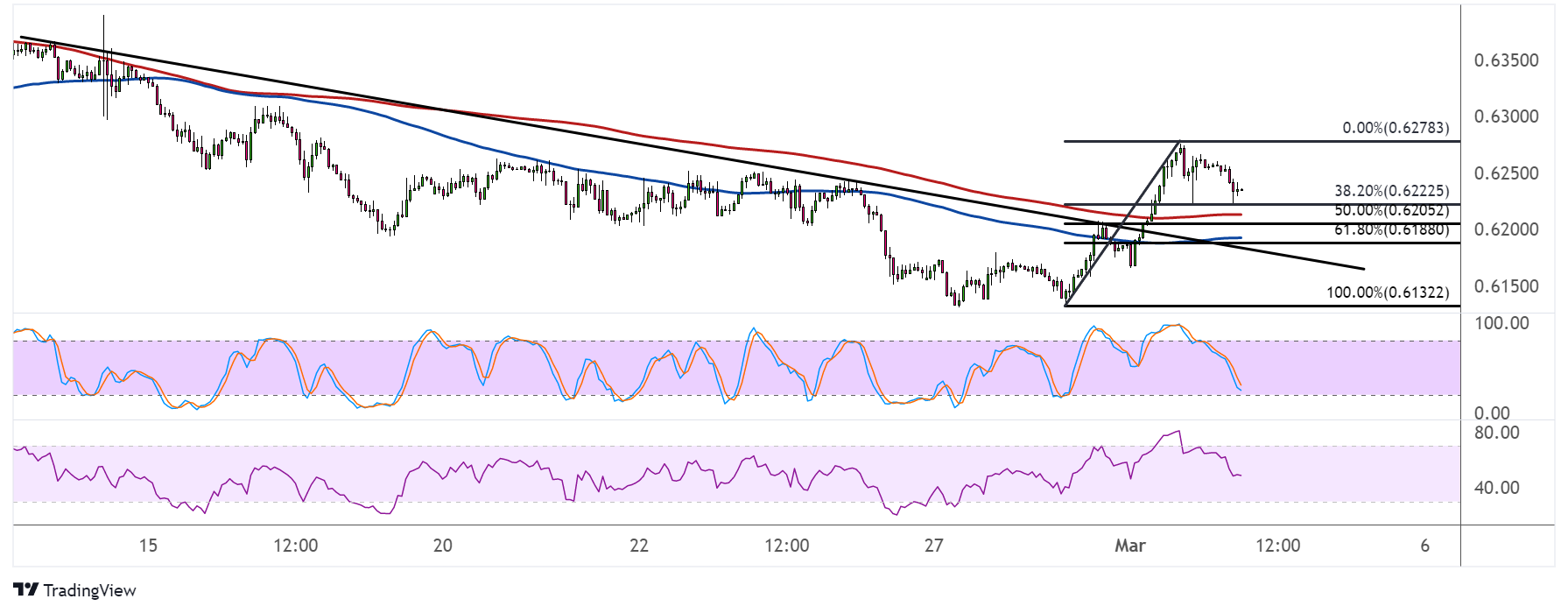Click the 38.20%(0.62225) Fibonacci label
This screenshot has width=1568, height=613.
1391,191
